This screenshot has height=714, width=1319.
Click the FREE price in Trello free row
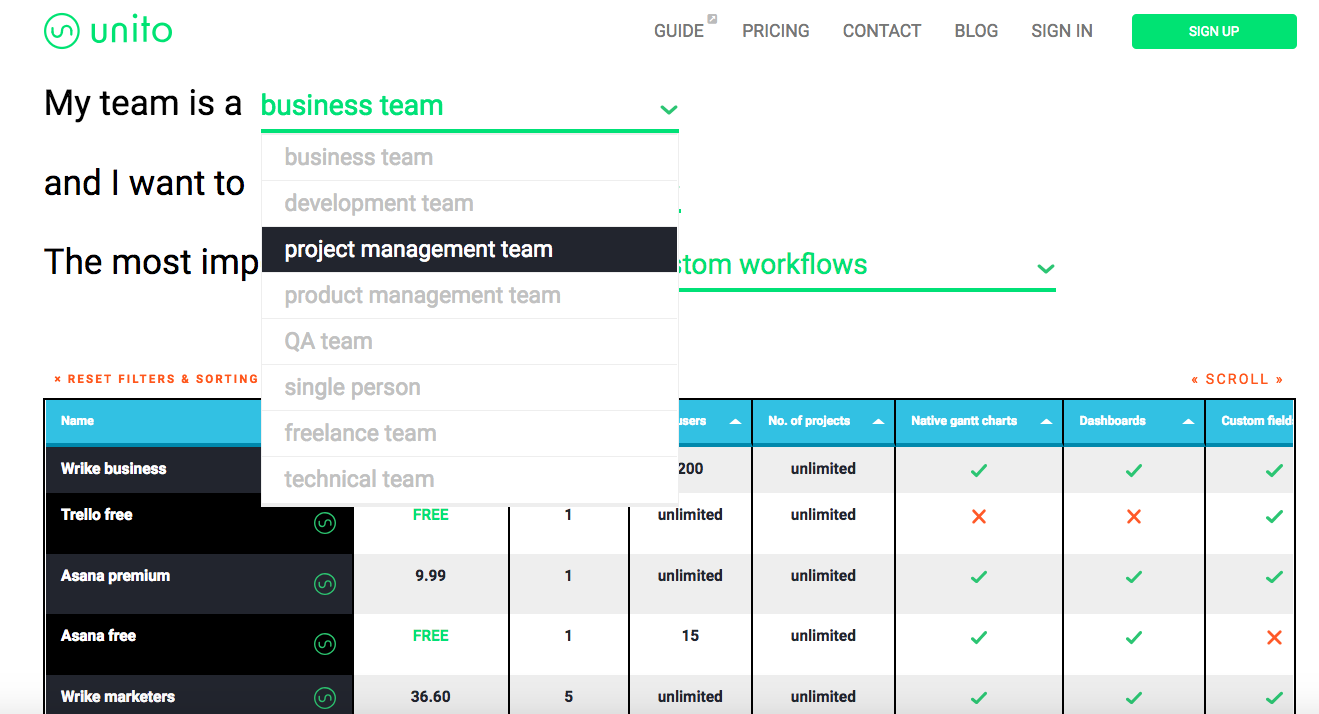pos(431,514)
